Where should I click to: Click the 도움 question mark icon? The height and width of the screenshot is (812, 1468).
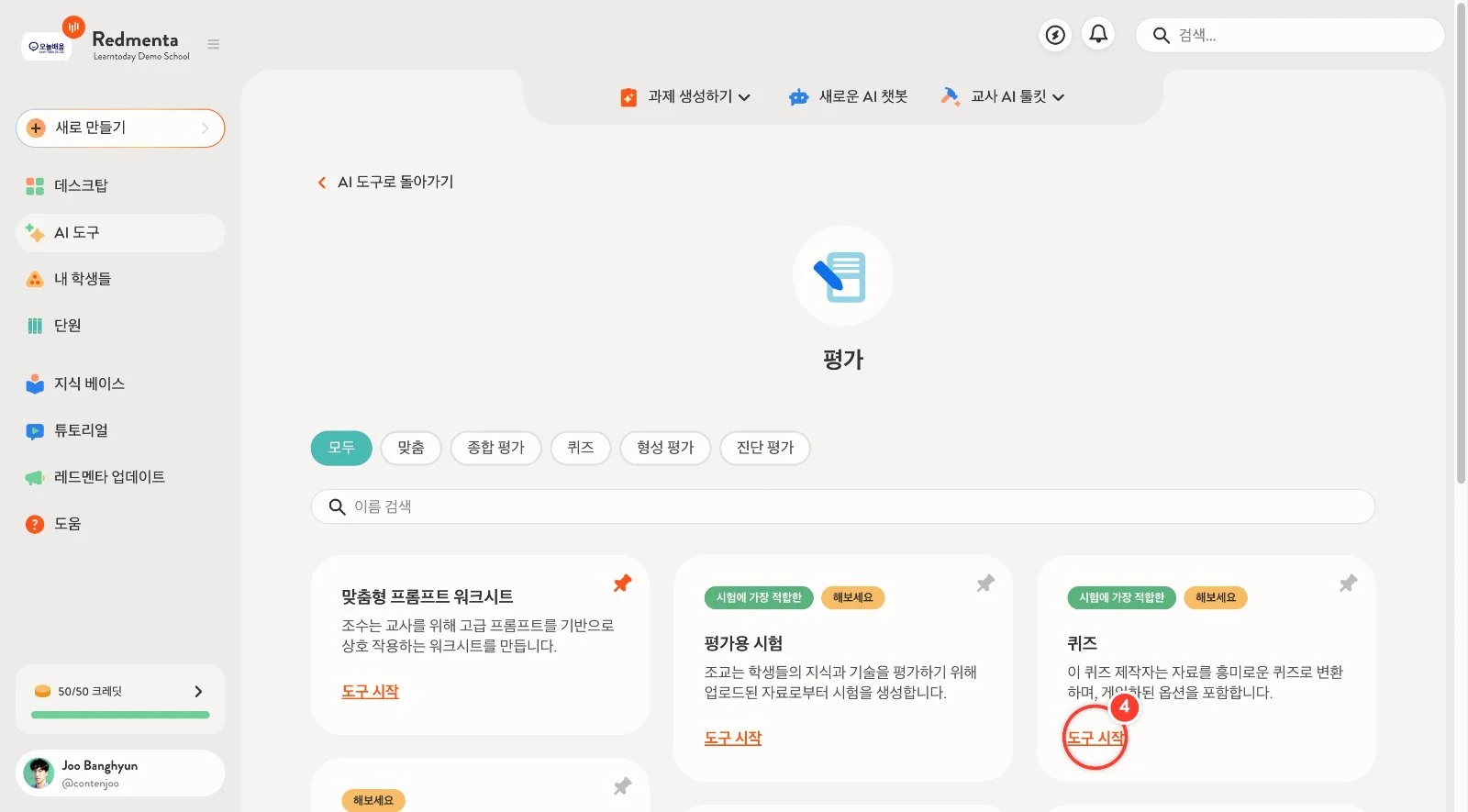[35, 524]
